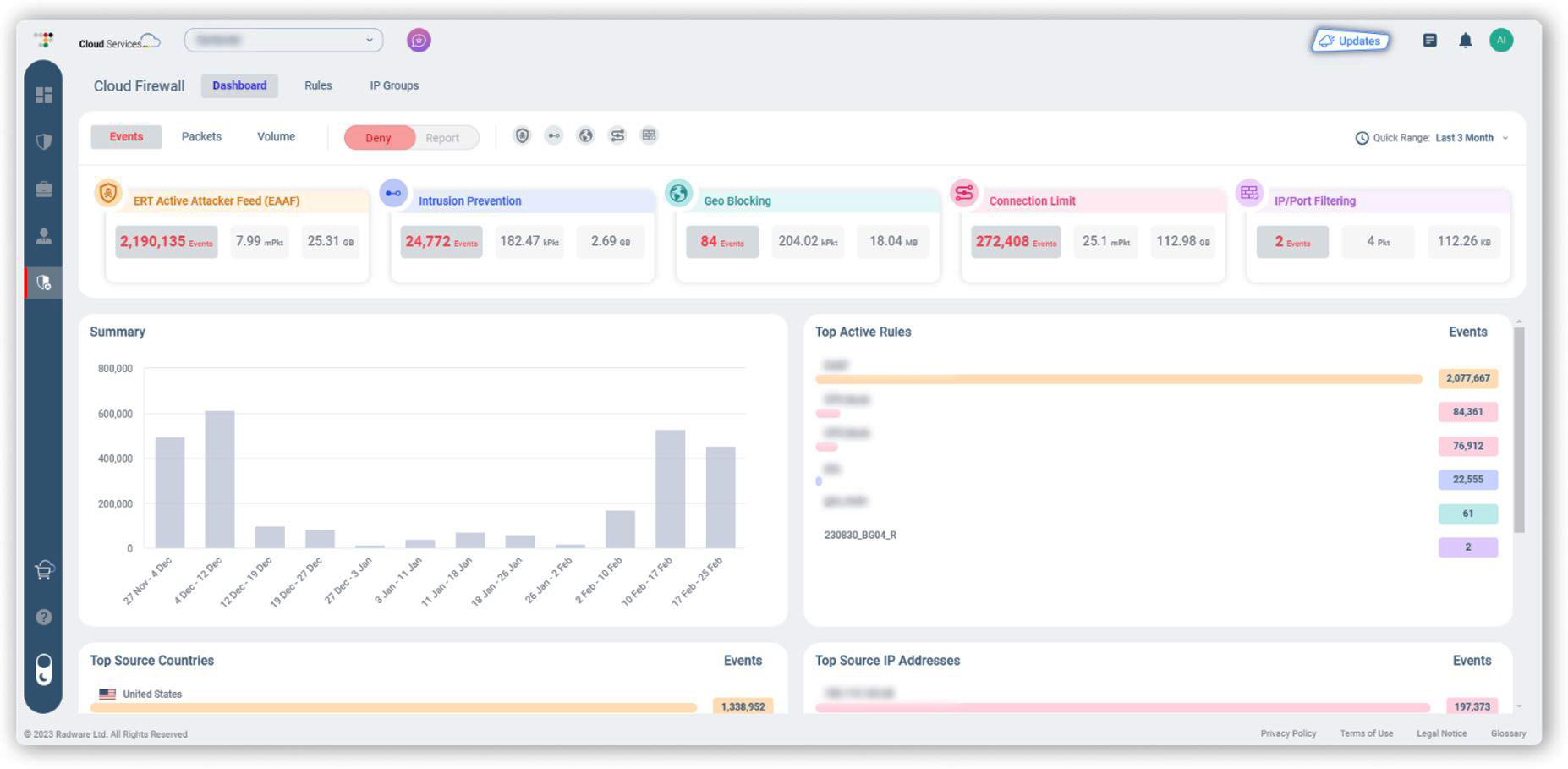This screenshot has height=769, width=1568.
Task: Click the orange 2,077,667 rule progress bar
Action: 1119,379
